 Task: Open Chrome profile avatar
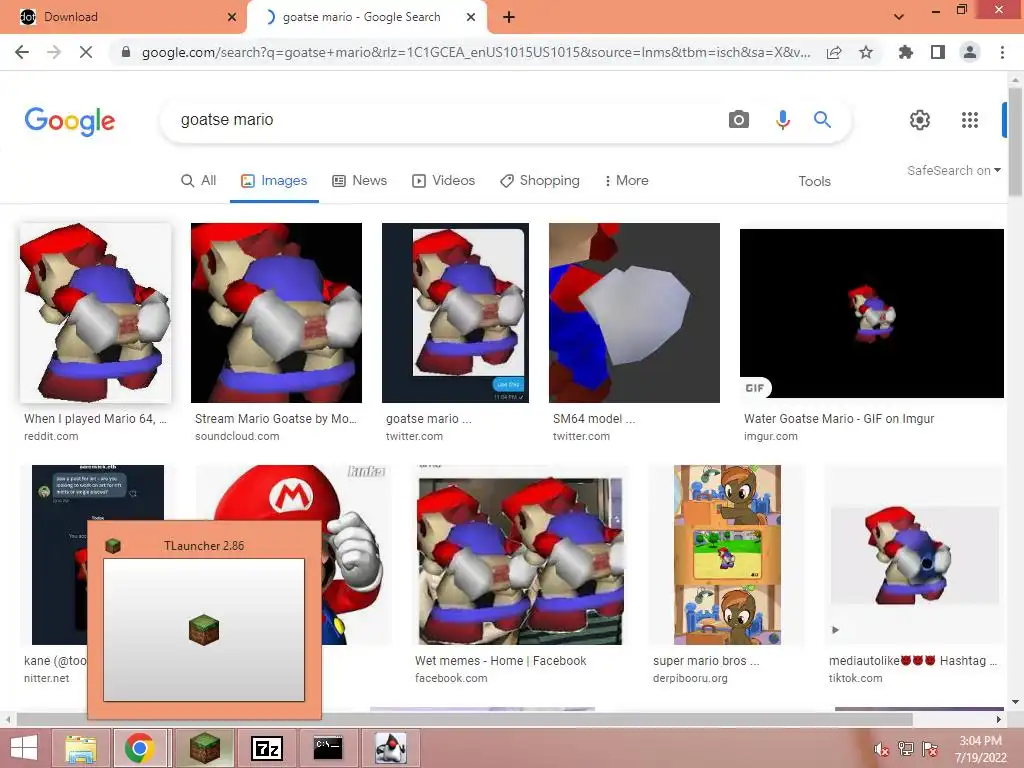point(970,52)
